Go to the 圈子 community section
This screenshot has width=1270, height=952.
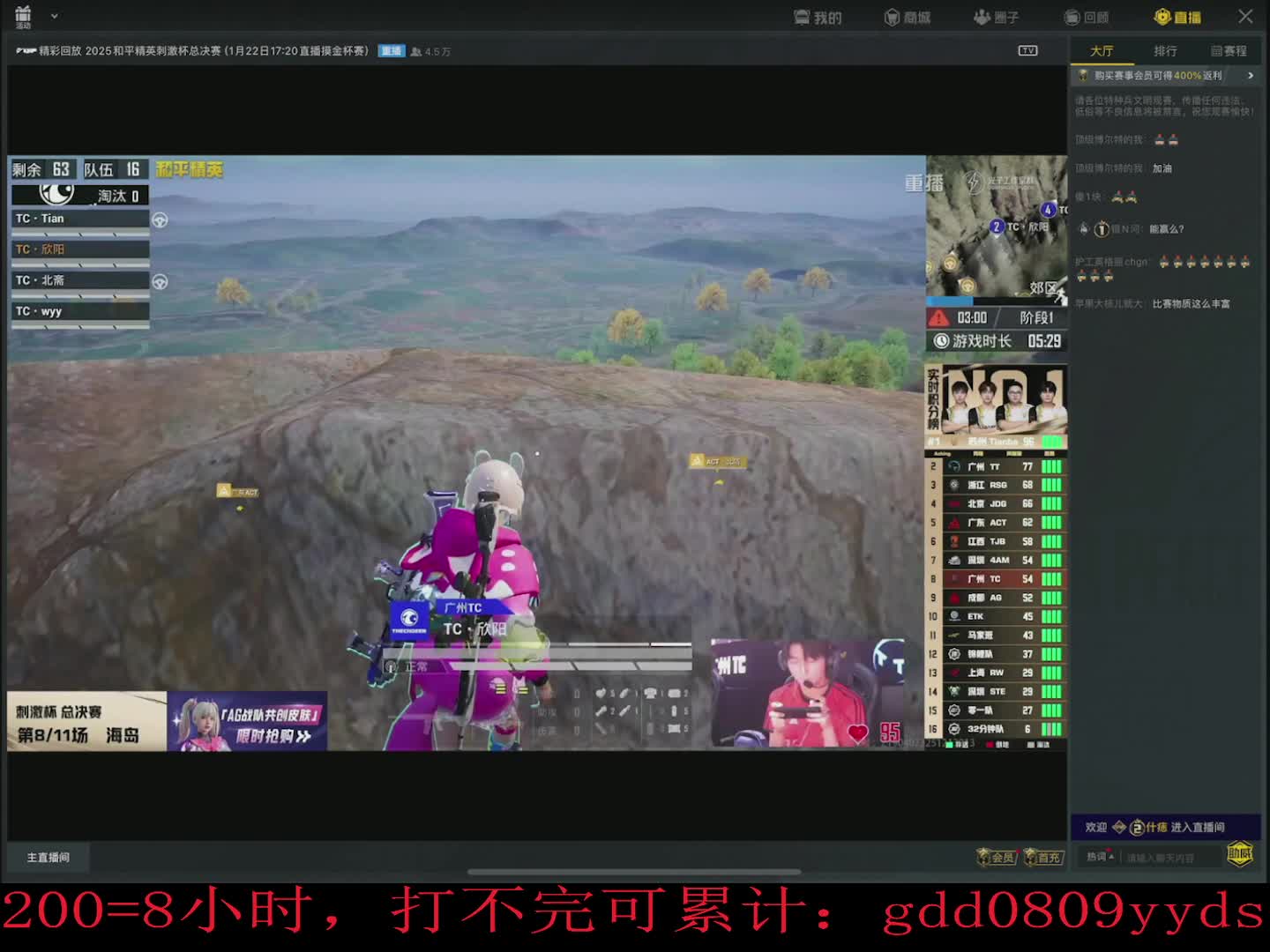pos(996,17)
